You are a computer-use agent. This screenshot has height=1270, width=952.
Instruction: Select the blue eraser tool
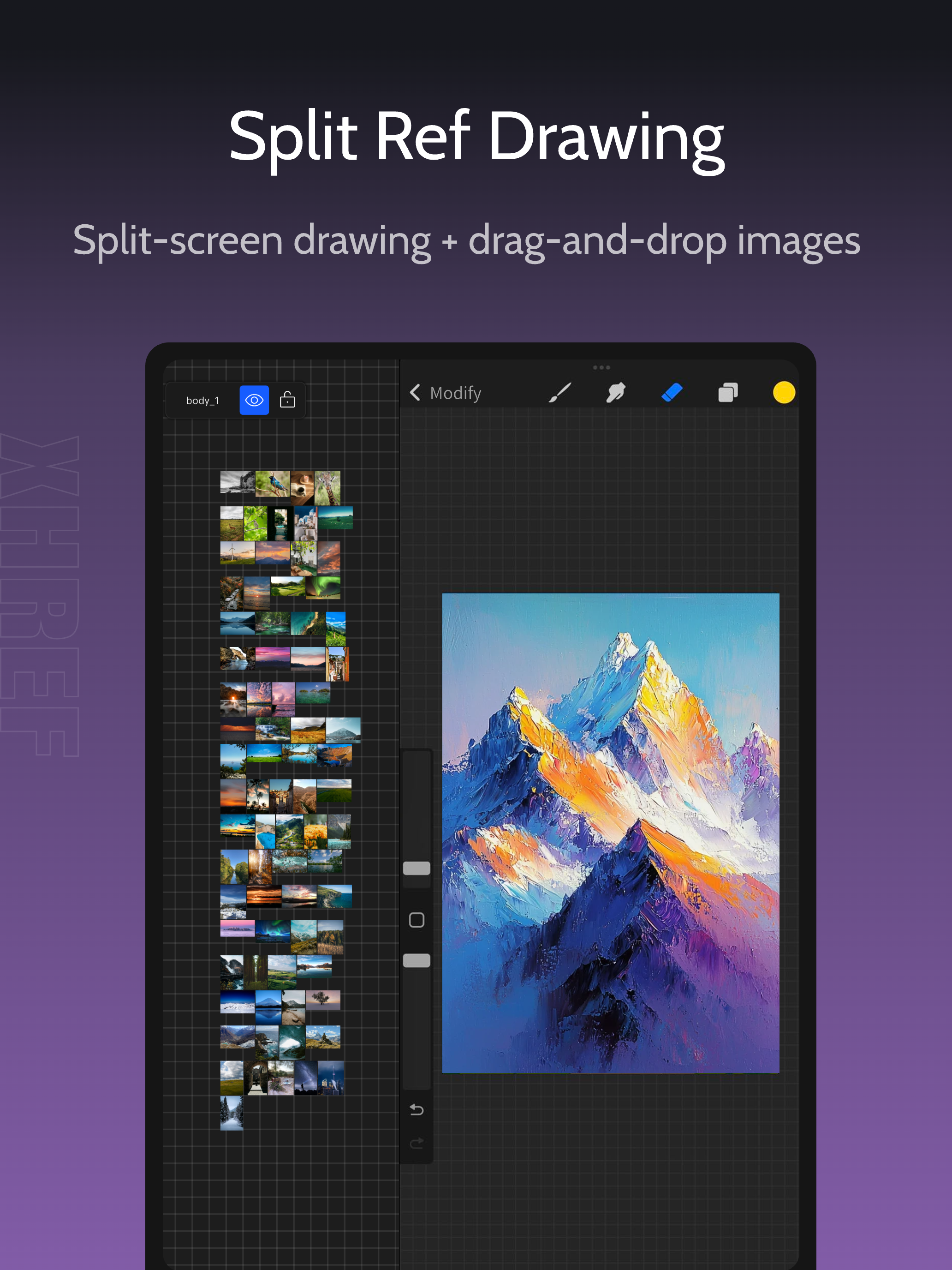pos(672,393)
